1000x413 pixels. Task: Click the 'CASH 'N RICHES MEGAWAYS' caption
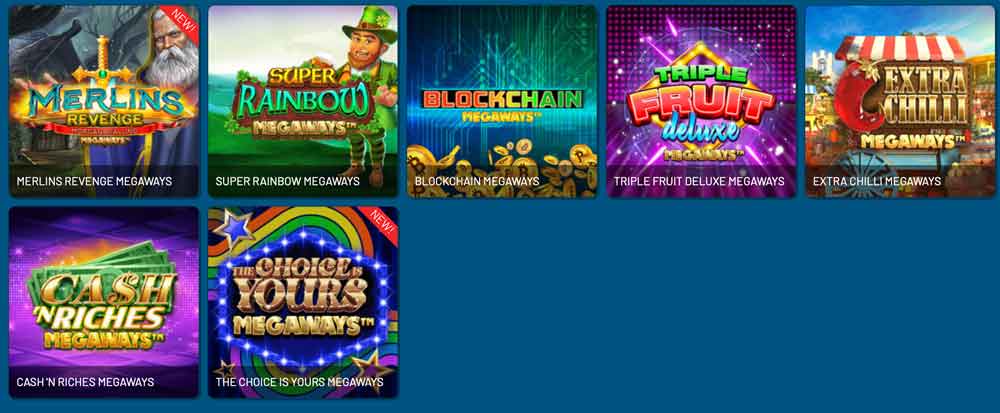pyautogui.click(x=85, y=382)
